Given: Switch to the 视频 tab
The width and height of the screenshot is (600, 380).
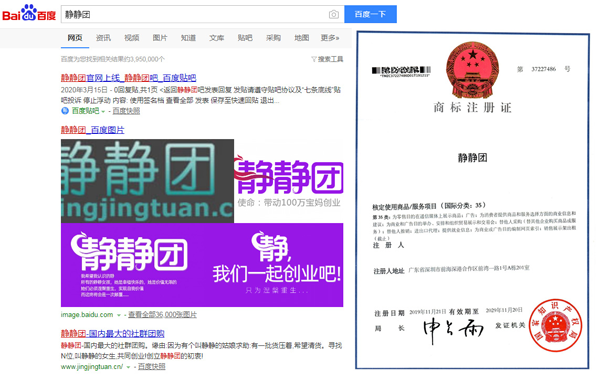Looking at the screenshot, I should (132, 38).
